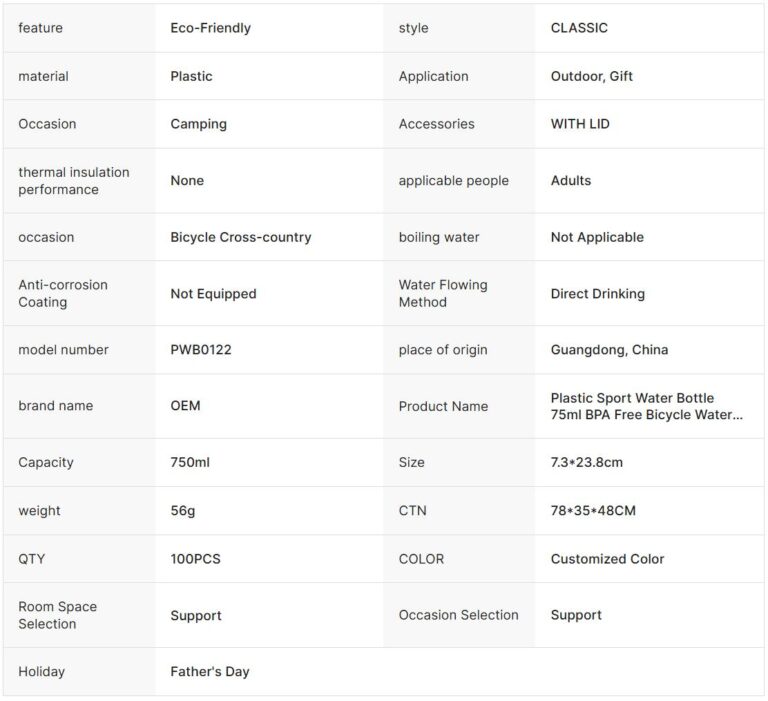Viewport: 768px width, 701px height.
Task: Select the CLASSIC style value
Action: click(x=579, y=28)
